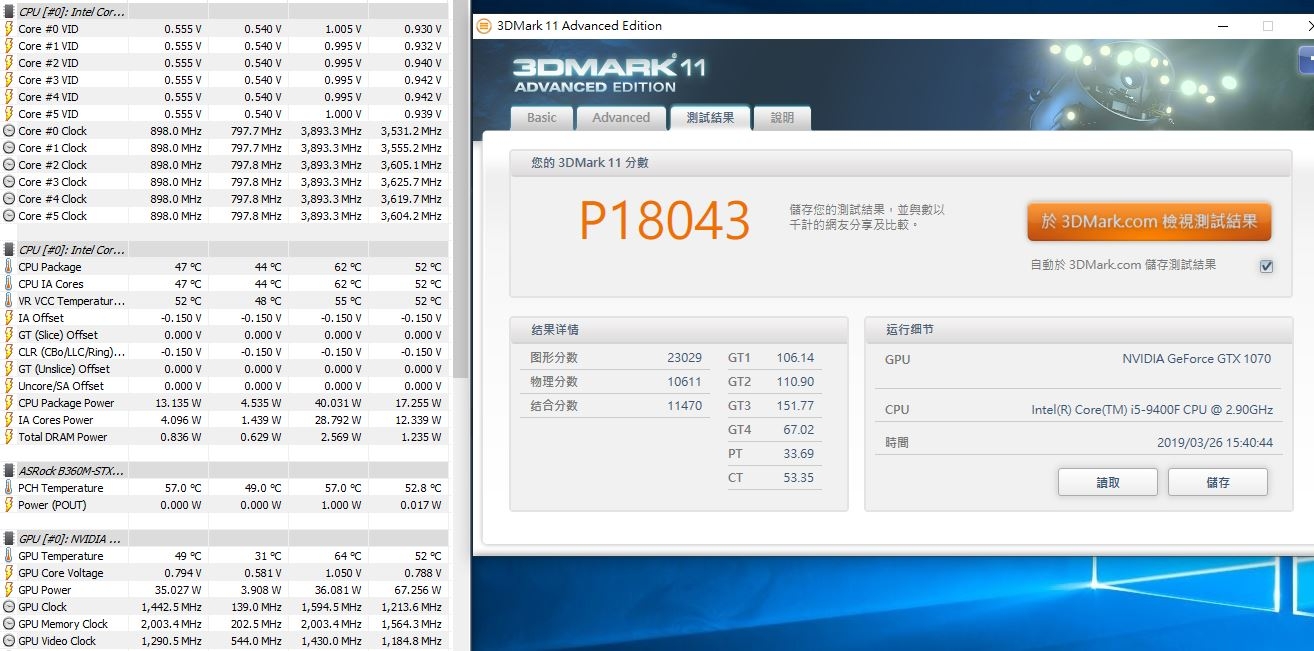This screenshot has height=651, width=1314.
Task: Click the IA Cores Power lightning icon
Action: point(9,420)
